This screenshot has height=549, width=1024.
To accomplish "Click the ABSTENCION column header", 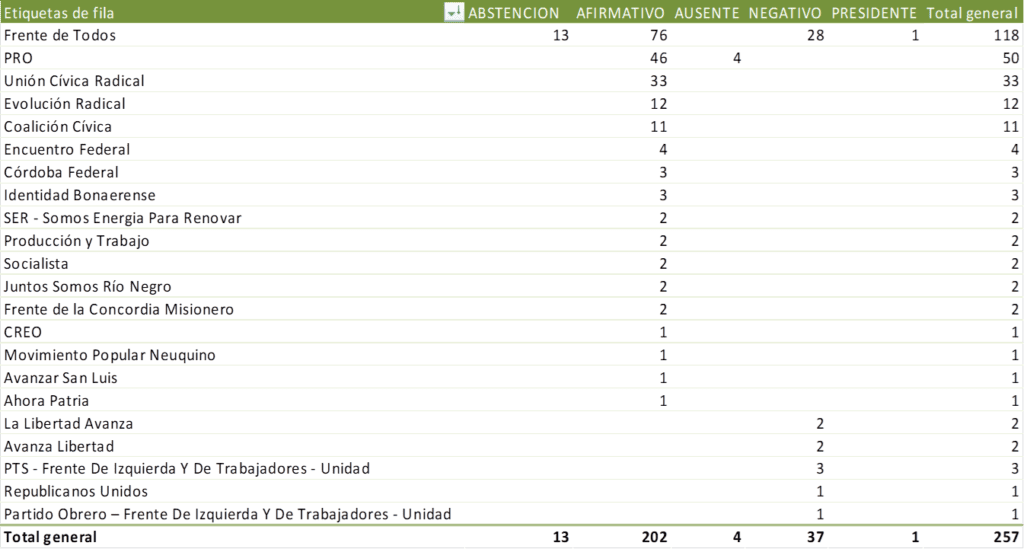I will pos(514,13).
